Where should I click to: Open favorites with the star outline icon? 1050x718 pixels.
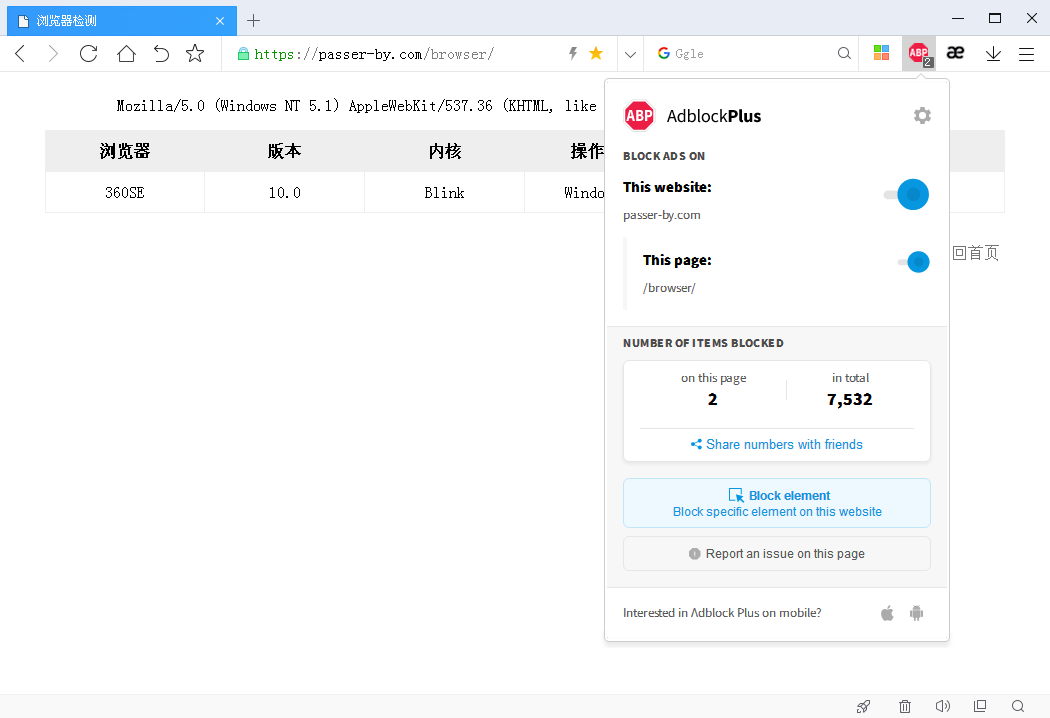(195, 53)
